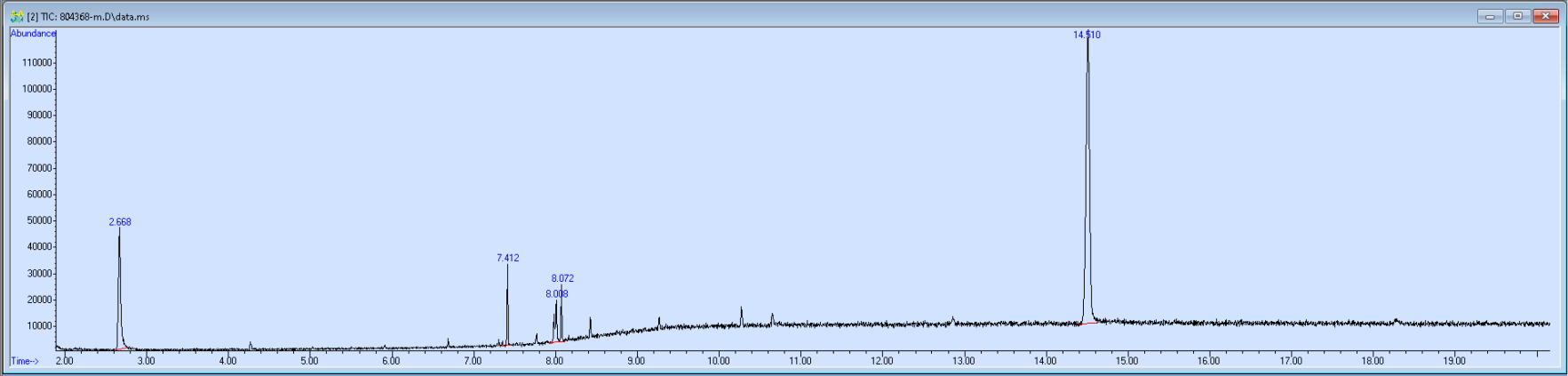This screenshot has width=1568, height=376.
Task: Minimize the TIC chromatogram window
Action: (1490, 16)
